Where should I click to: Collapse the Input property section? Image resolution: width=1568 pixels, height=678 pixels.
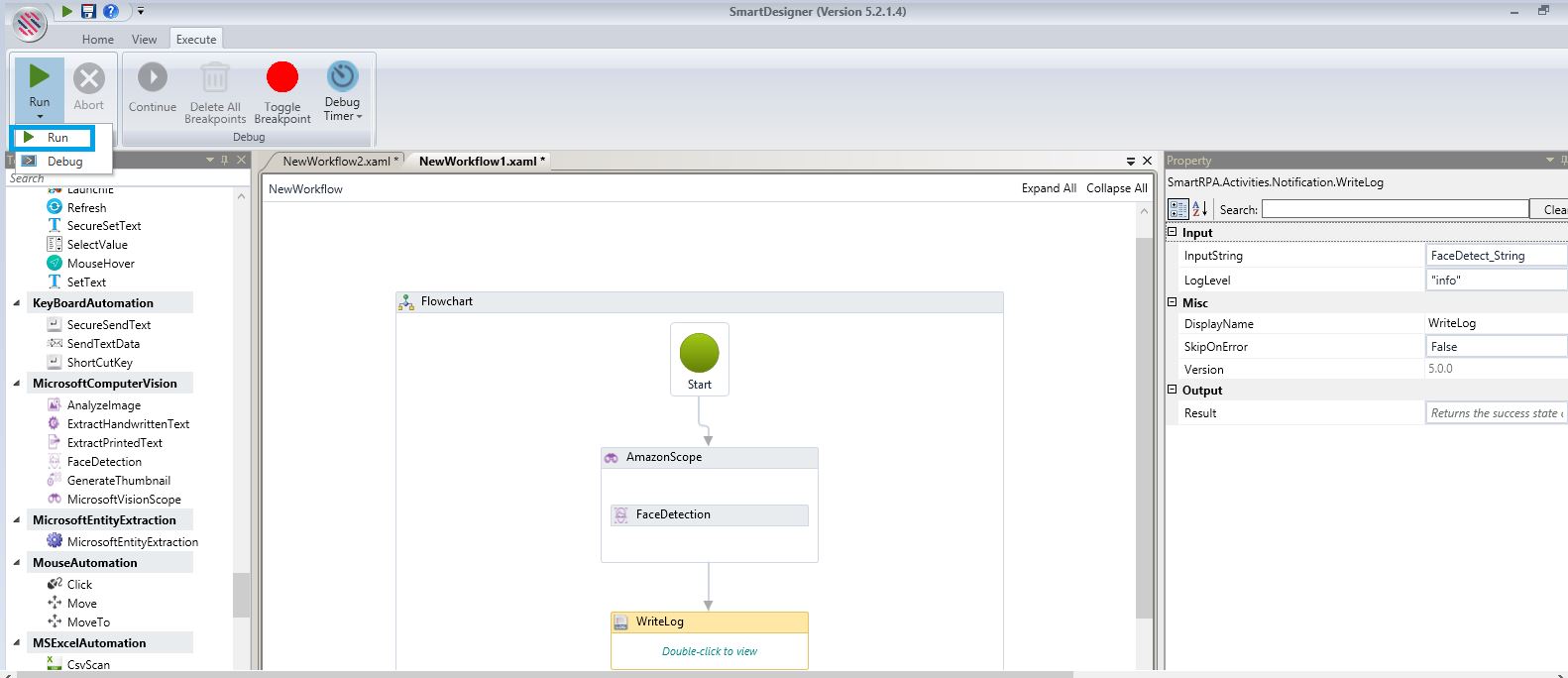point(1172,232)
